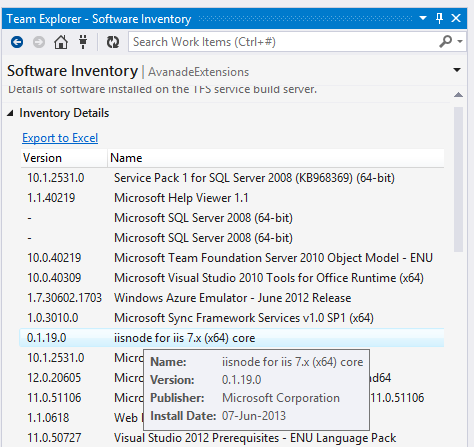Click the greyed Forward navigation arrow
Screen dimensions: 474x447
coord(39,42)
